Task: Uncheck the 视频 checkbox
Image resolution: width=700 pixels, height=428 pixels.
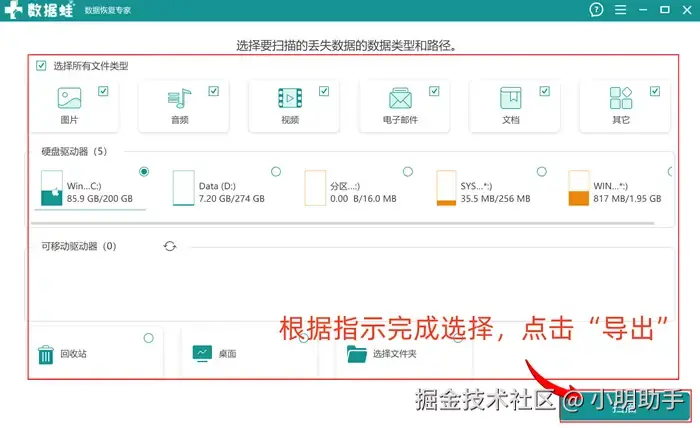Action: pos(324,91)
